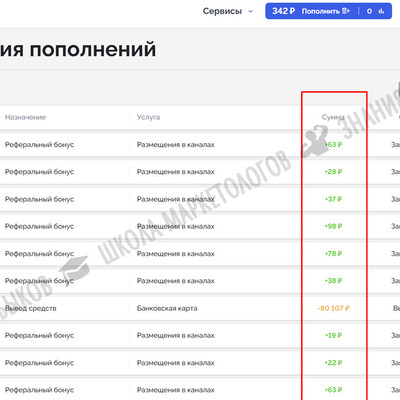
Task: Click the Банковская карта service cell
Action: (x=167, y=308)
